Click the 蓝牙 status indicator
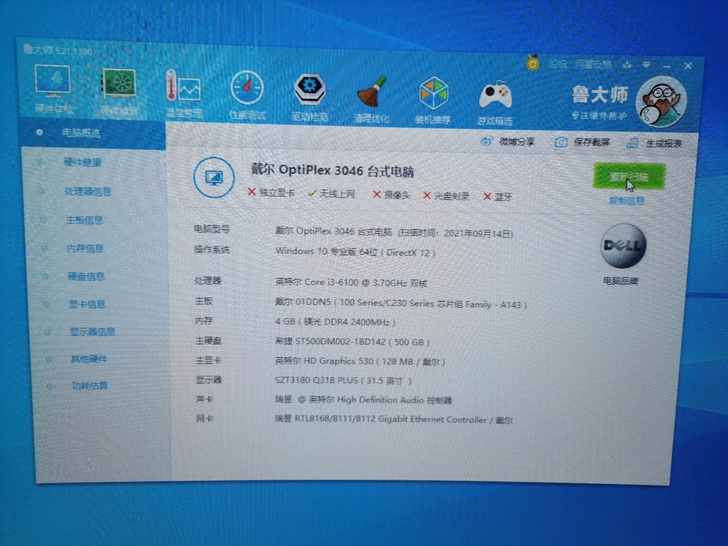 click(x=497, y=197)
